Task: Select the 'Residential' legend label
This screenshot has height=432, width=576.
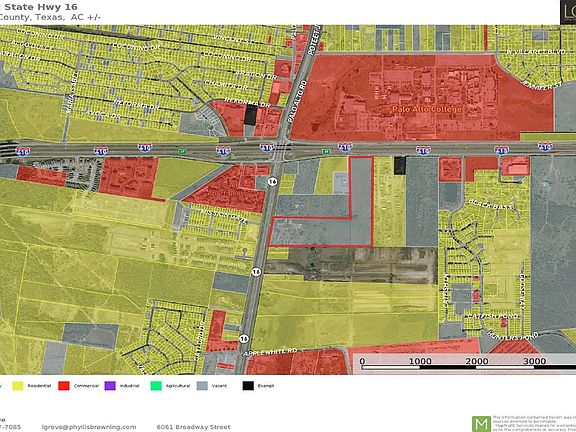Action: click(x=39, y=386)
